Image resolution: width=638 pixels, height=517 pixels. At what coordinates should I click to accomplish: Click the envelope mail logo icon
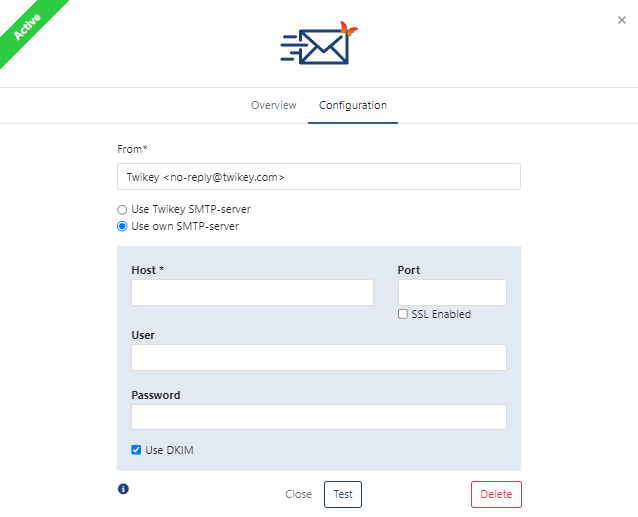click(319, 46)
